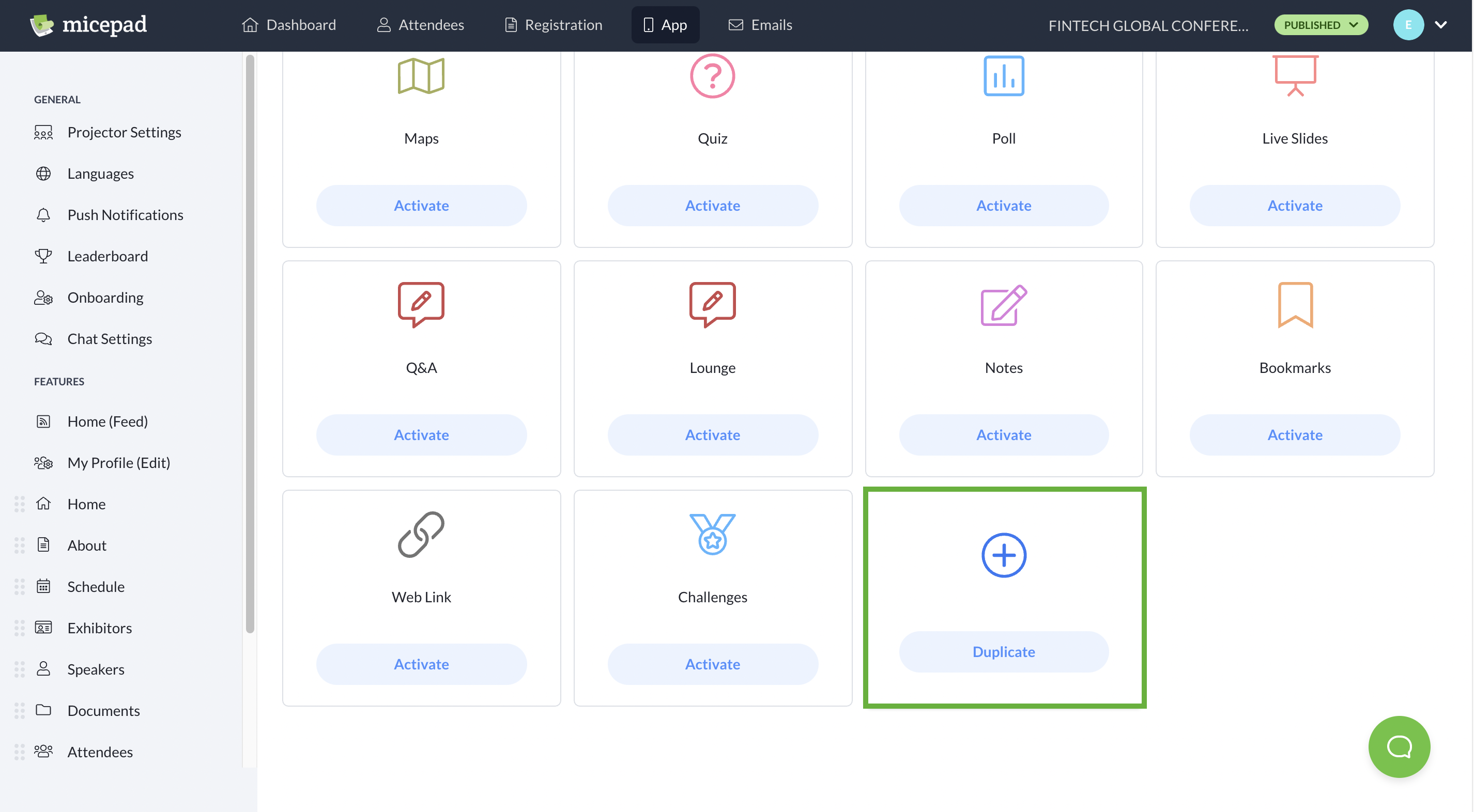
Task: Click the Notes pencil icon
Action: 1003,305
